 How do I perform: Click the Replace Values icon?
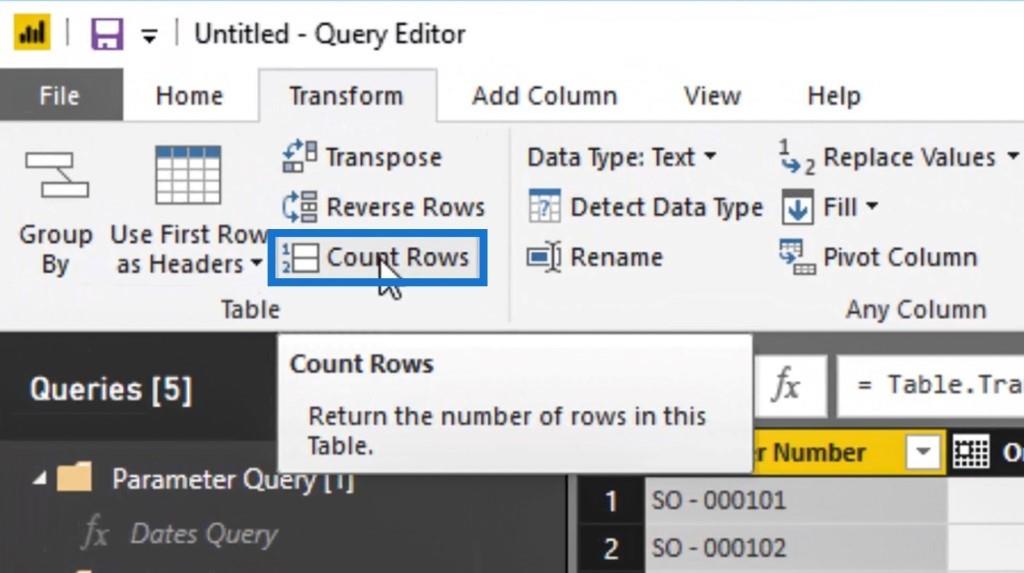[797, 157]
